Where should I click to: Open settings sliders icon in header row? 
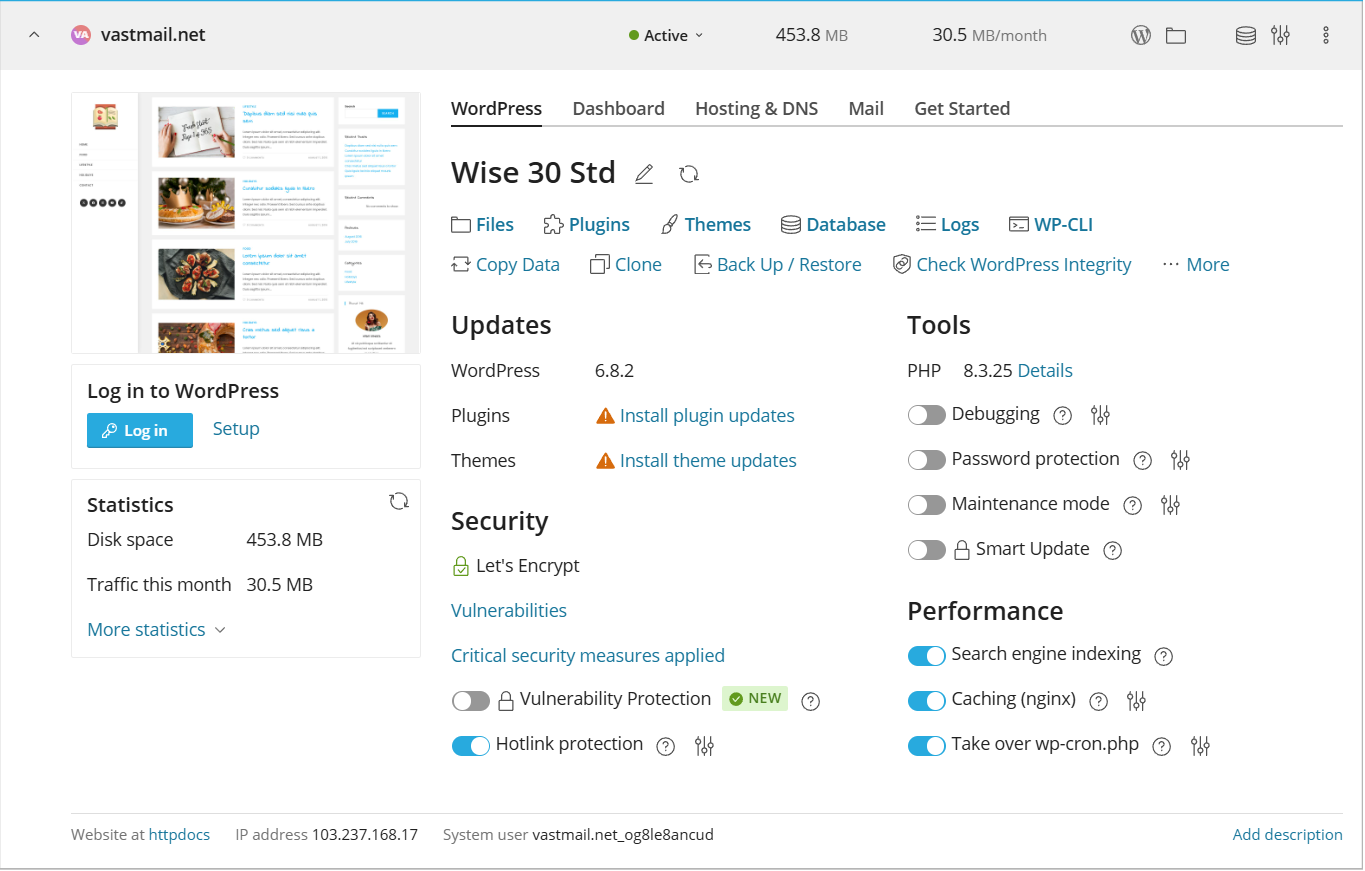[x=1281, y=35]
